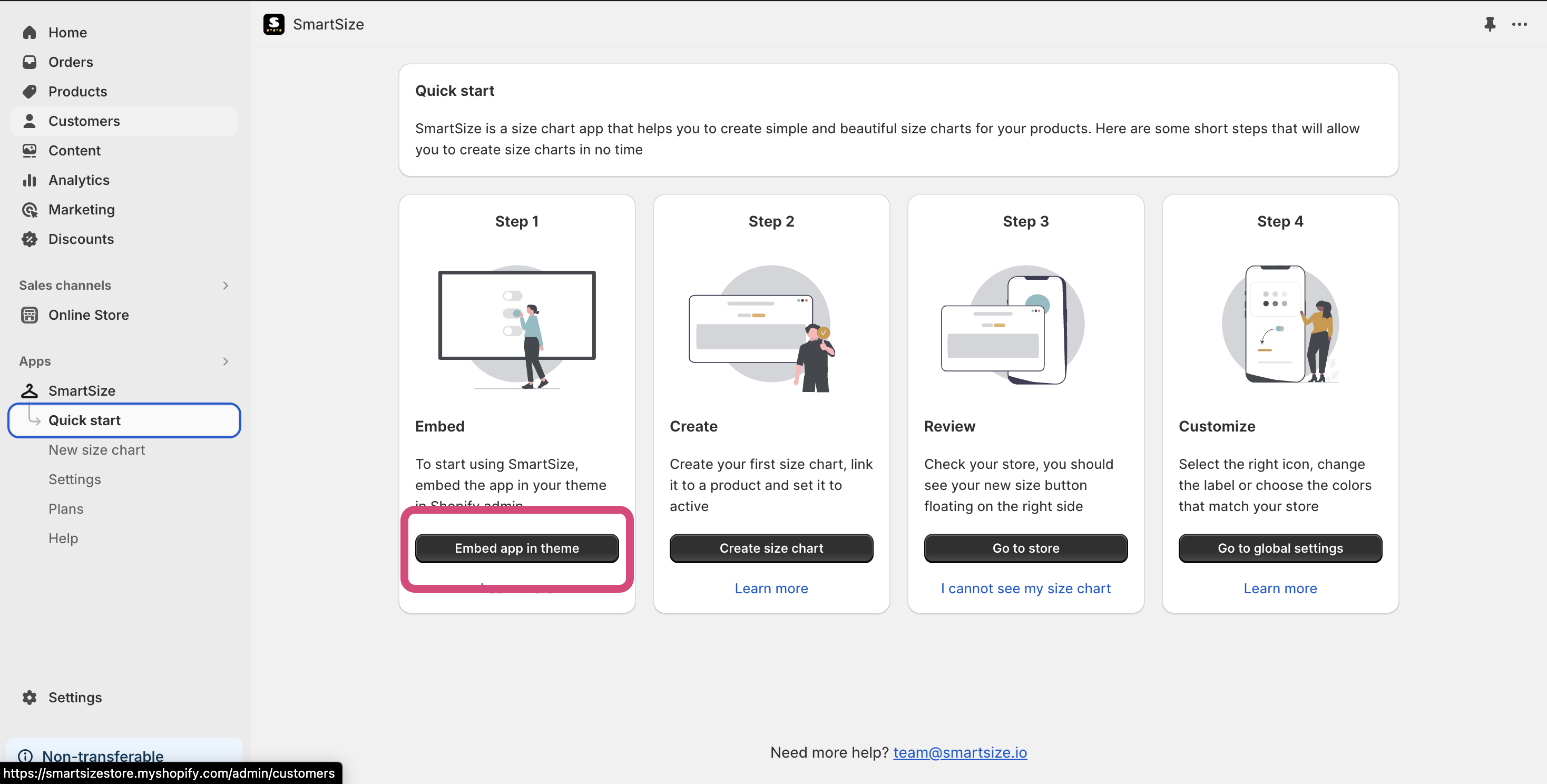Viewport: 1547px width, 784px height.
Task: Click the Go to store button
Action: pos(1026,548)
